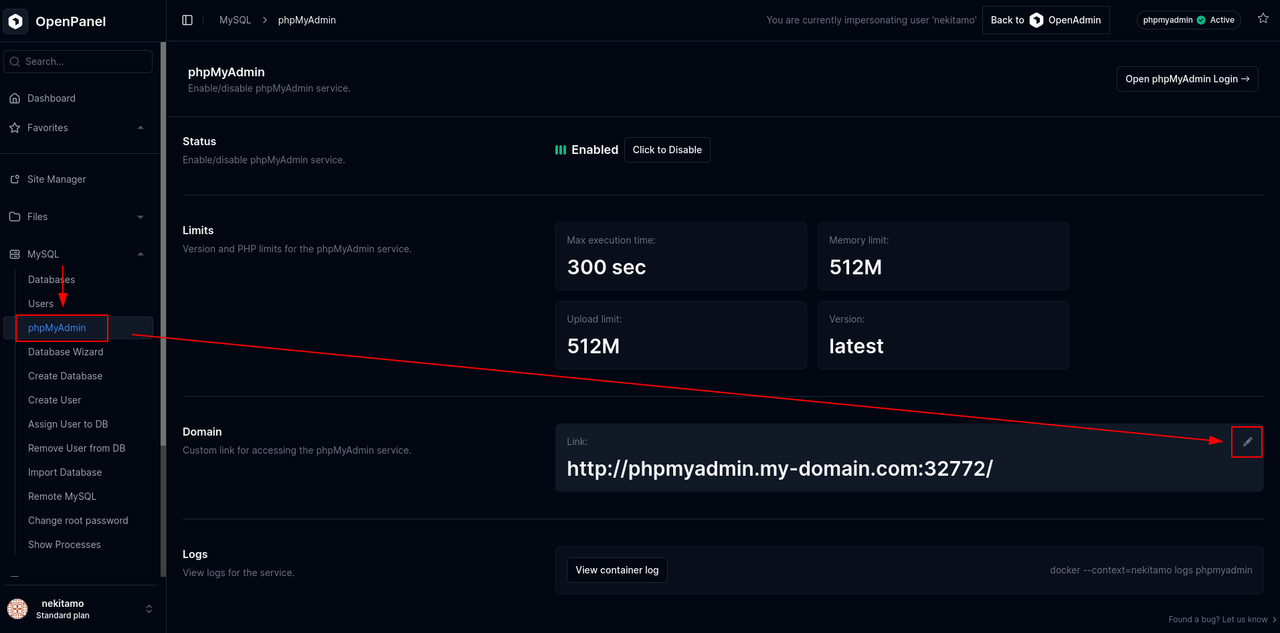Click Click to Disable button

click(667, 150)
